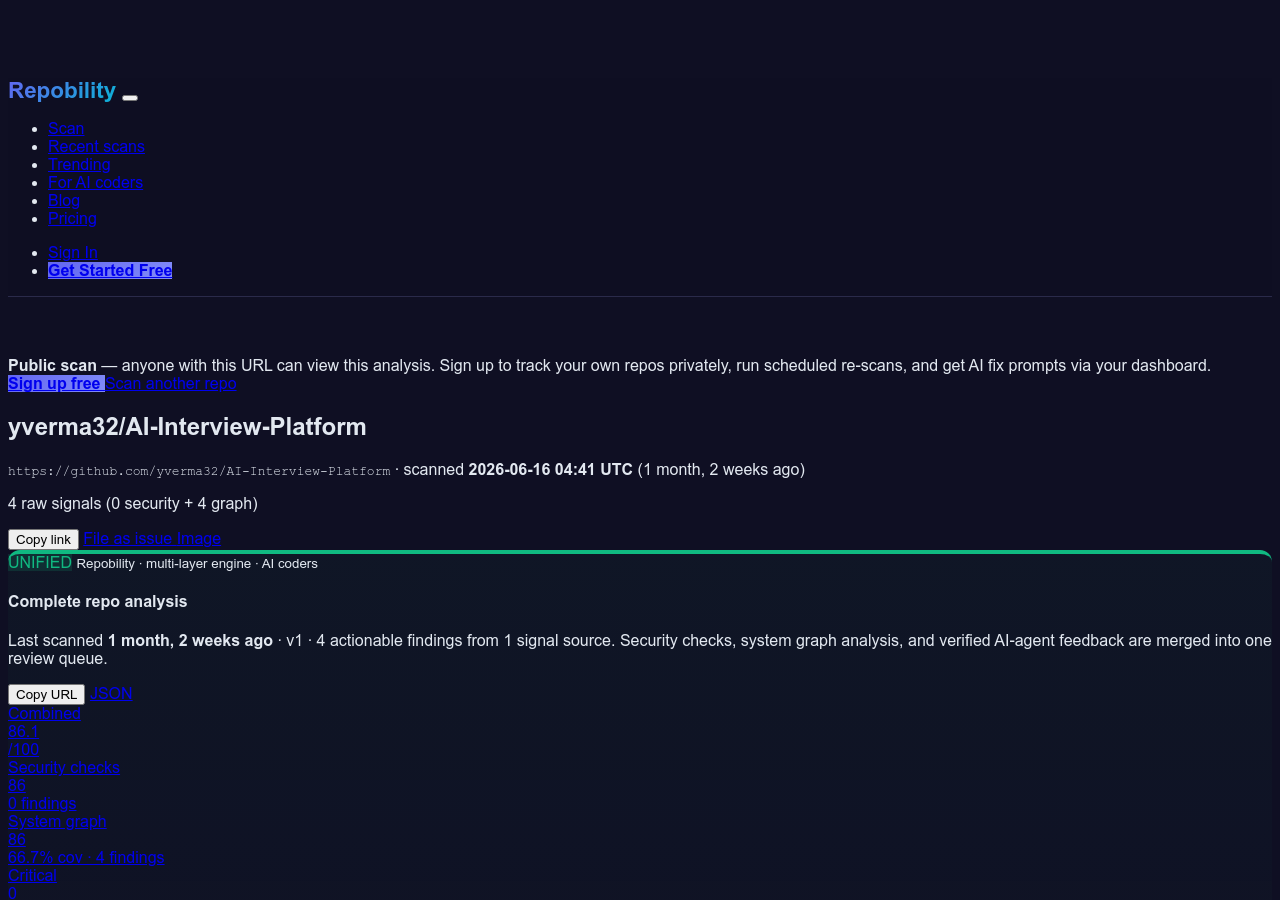The width and height of the screenshot is (1280, 900).
Task: Open the Repobility home logo link
Action: (x=62, y=90)
